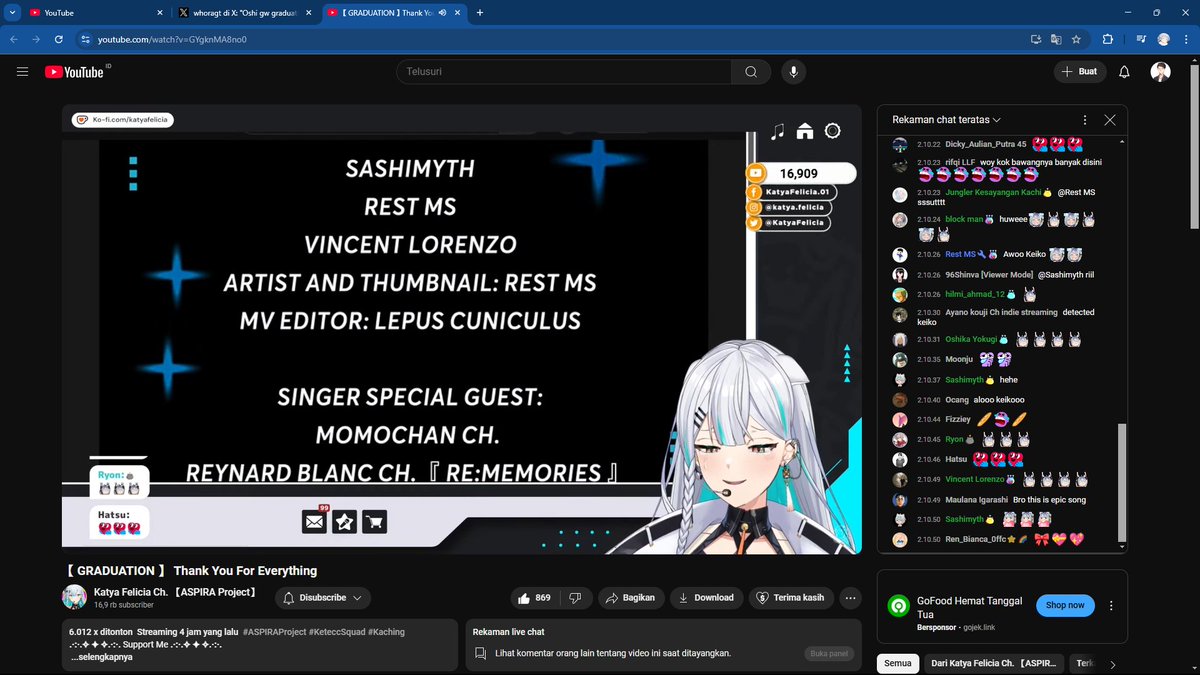
Task: Open the Disubscribe notification dropdown
Action: pyautogui.click(x=322, y=598)
